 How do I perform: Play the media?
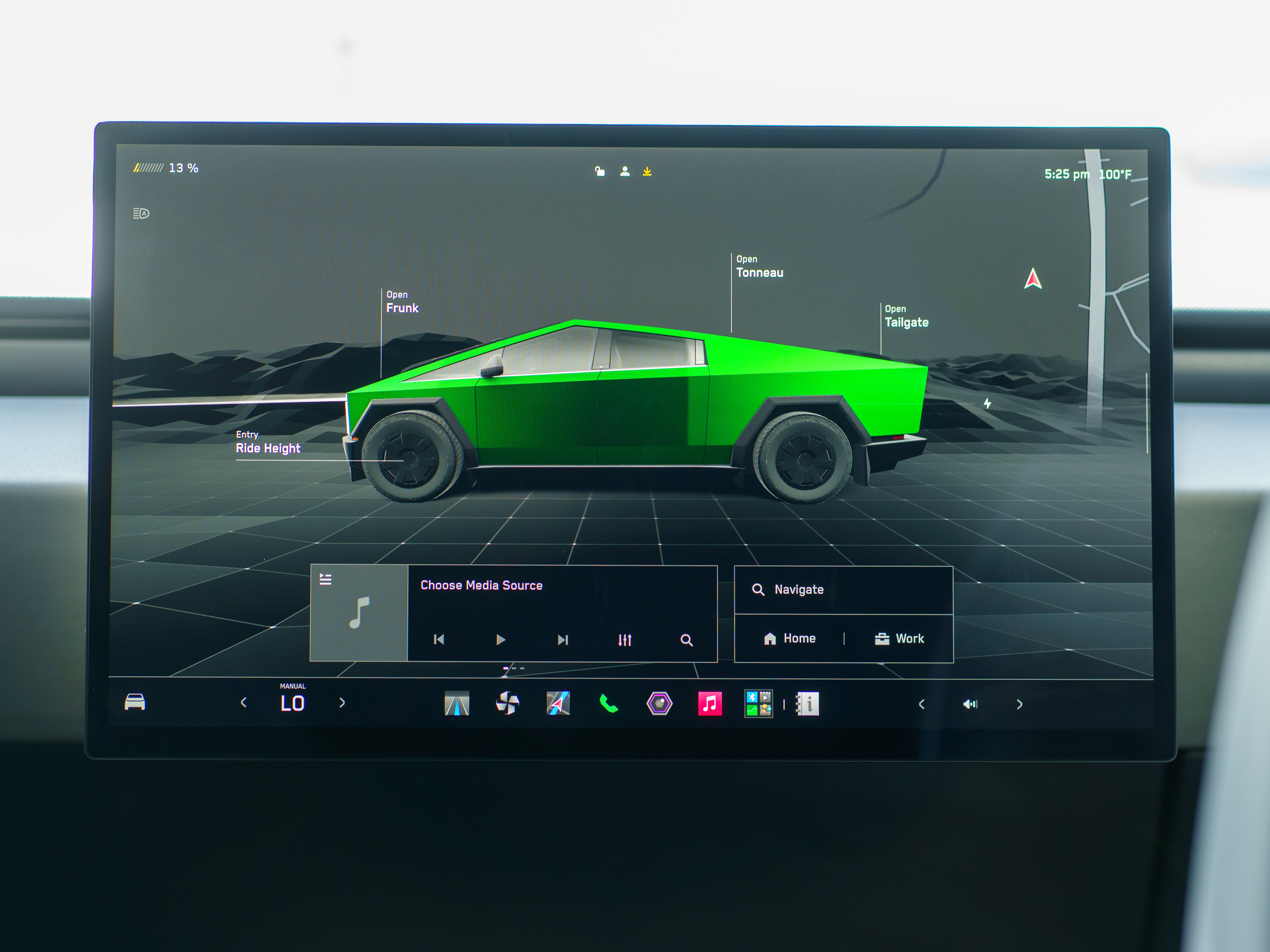[x=501, y=639]
